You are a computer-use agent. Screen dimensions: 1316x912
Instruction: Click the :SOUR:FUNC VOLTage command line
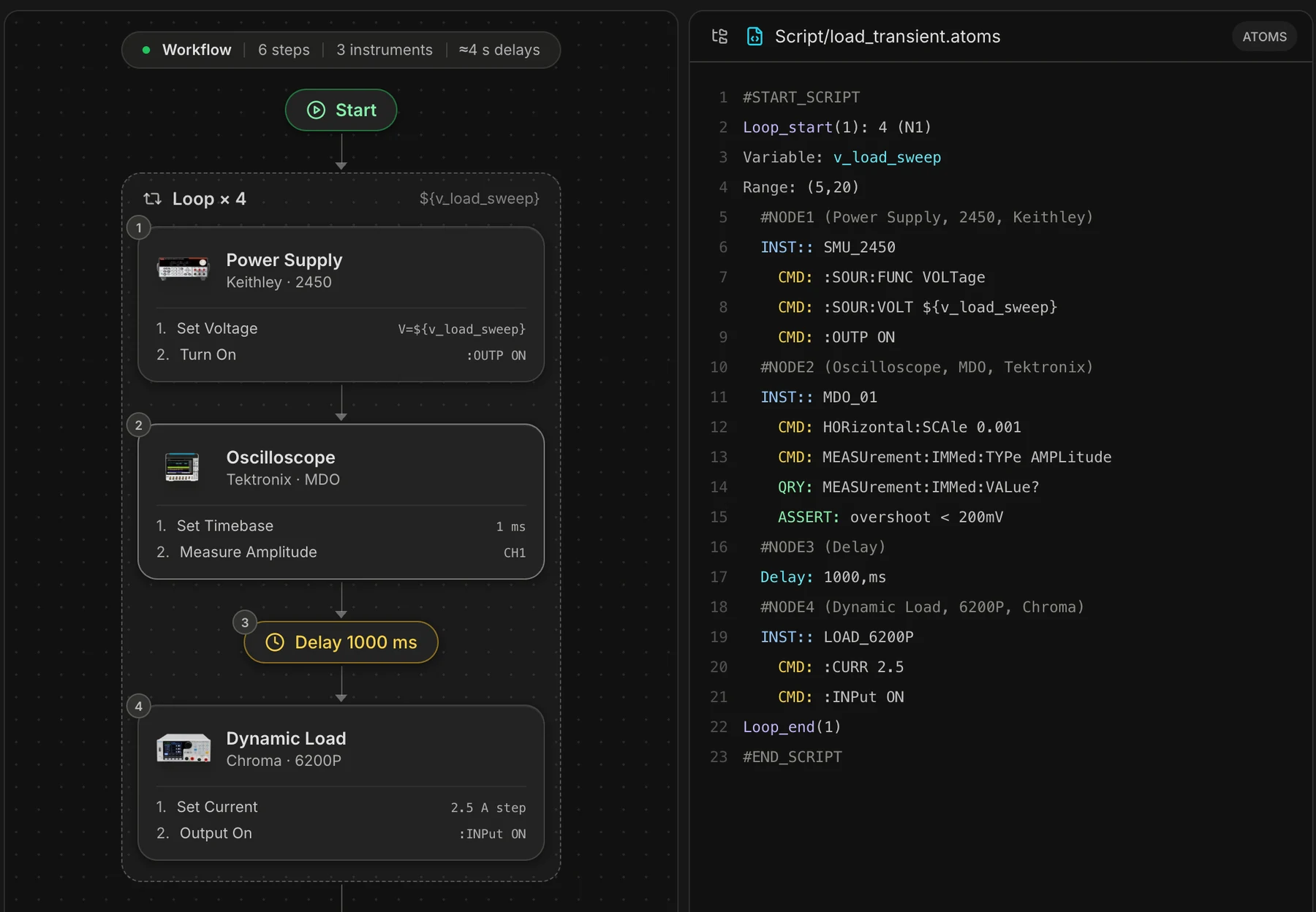[882, 277]
